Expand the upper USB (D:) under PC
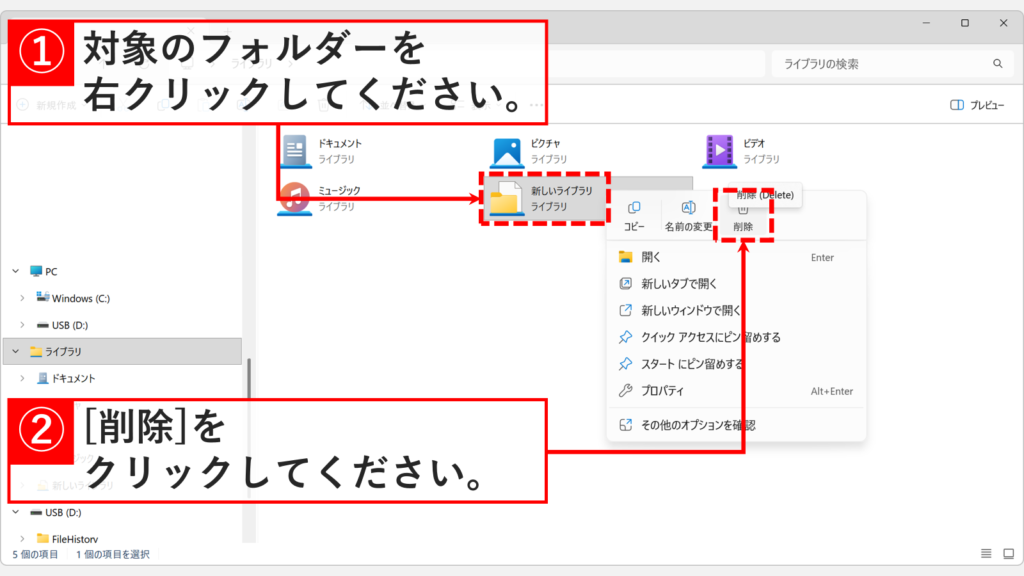Screen dimensions: 1024x576 [22, 325]
